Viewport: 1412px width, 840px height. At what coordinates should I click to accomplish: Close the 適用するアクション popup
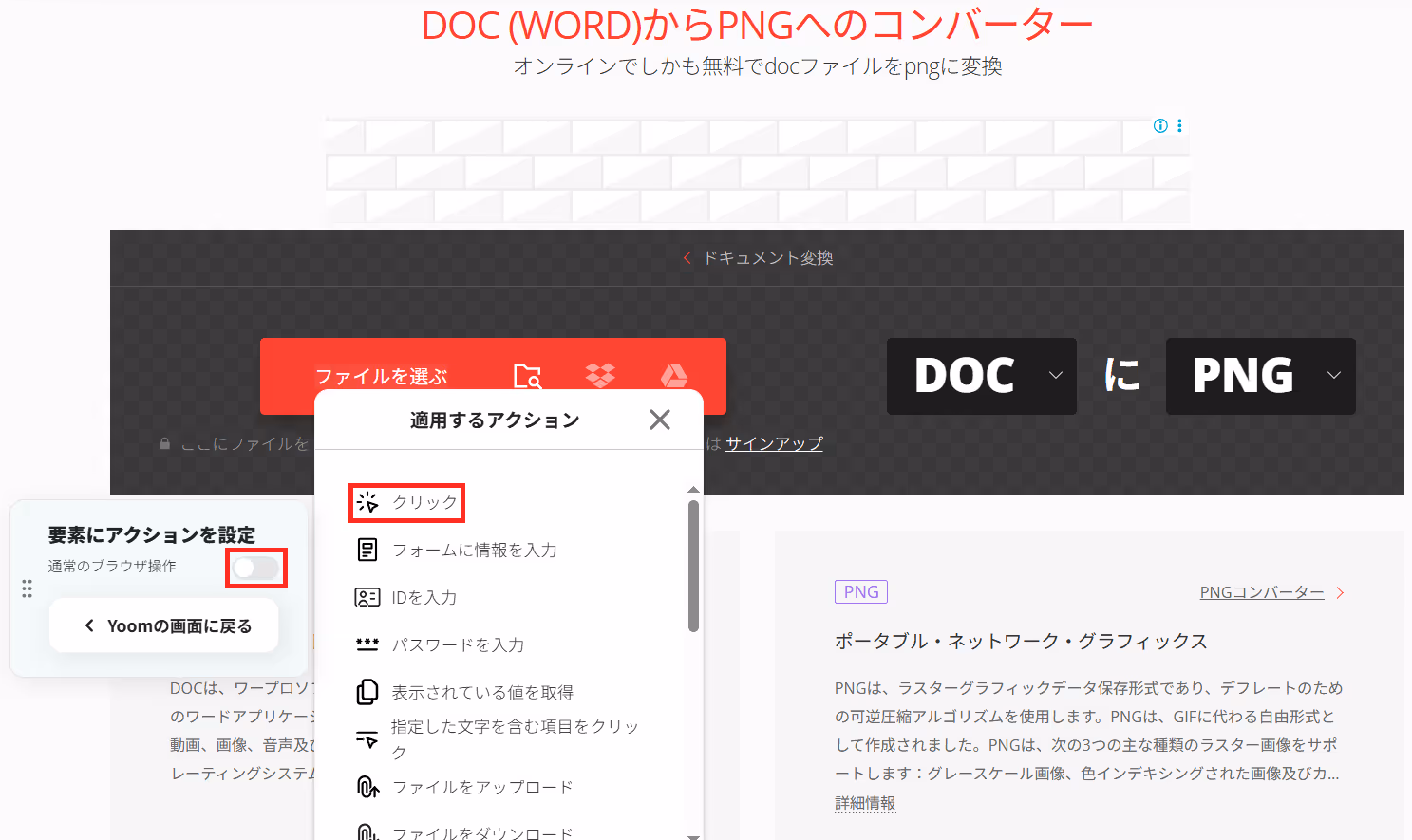[660, 420]
